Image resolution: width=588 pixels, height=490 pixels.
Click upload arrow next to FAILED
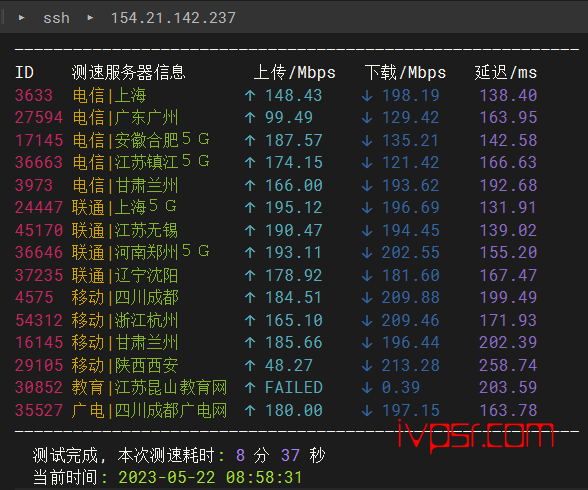pyautogui.click(x=250, y=388)
